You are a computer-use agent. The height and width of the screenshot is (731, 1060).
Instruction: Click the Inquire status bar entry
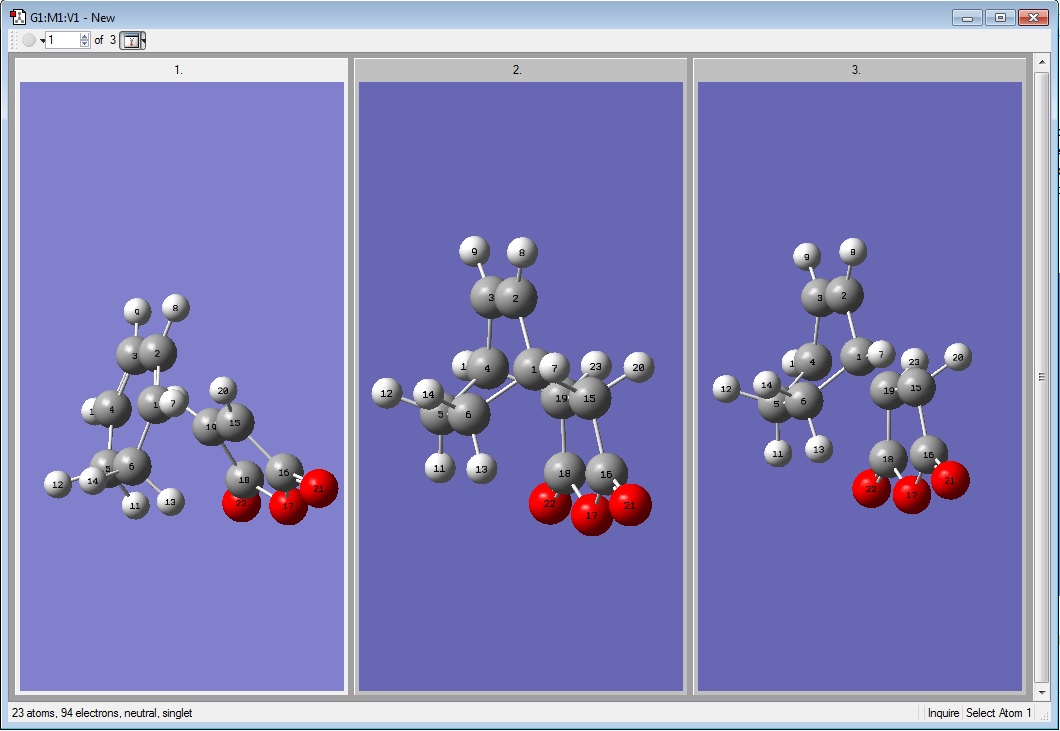coord(943,713)
